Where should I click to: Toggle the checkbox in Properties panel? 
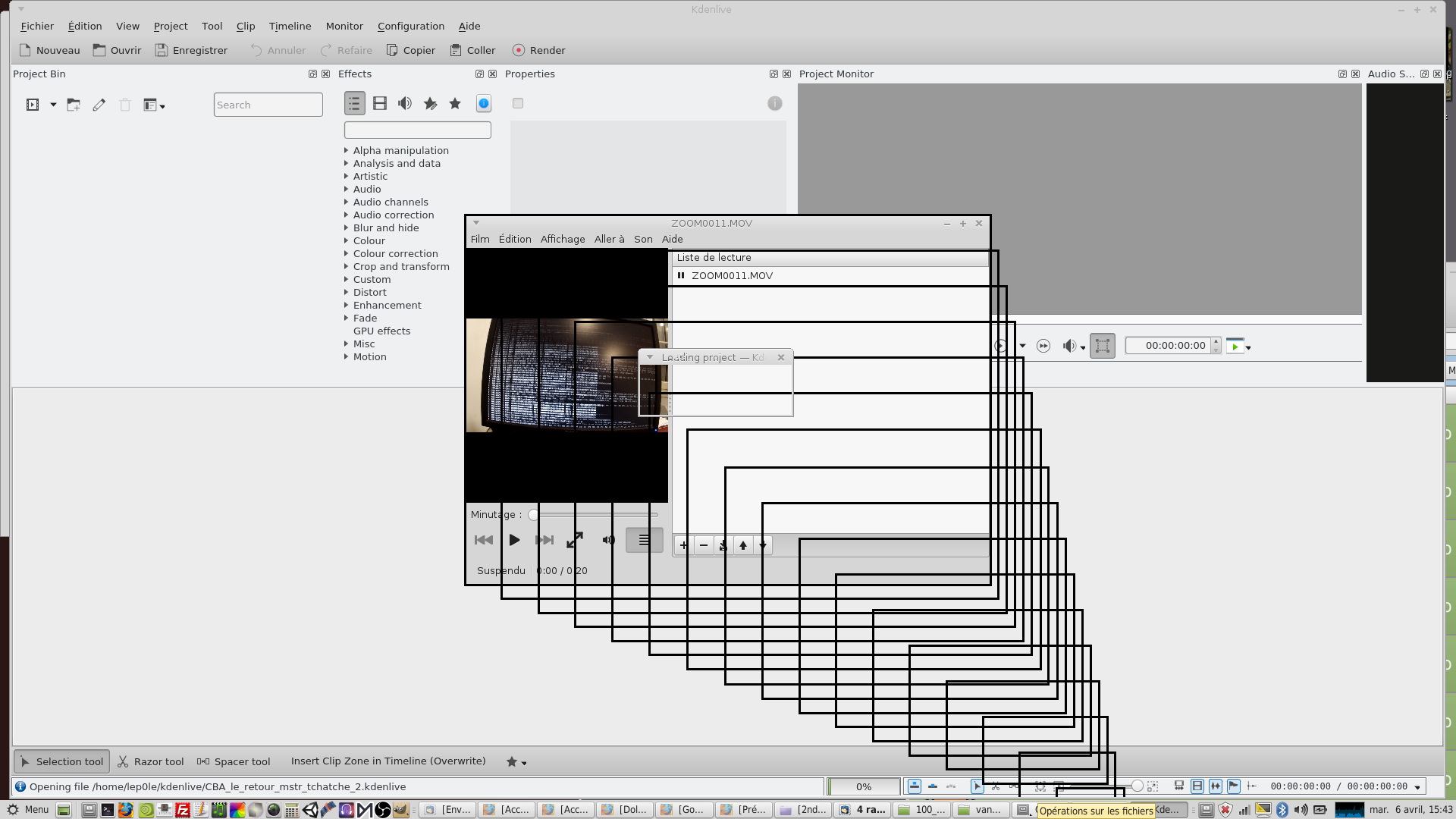[x=518, y=103]
